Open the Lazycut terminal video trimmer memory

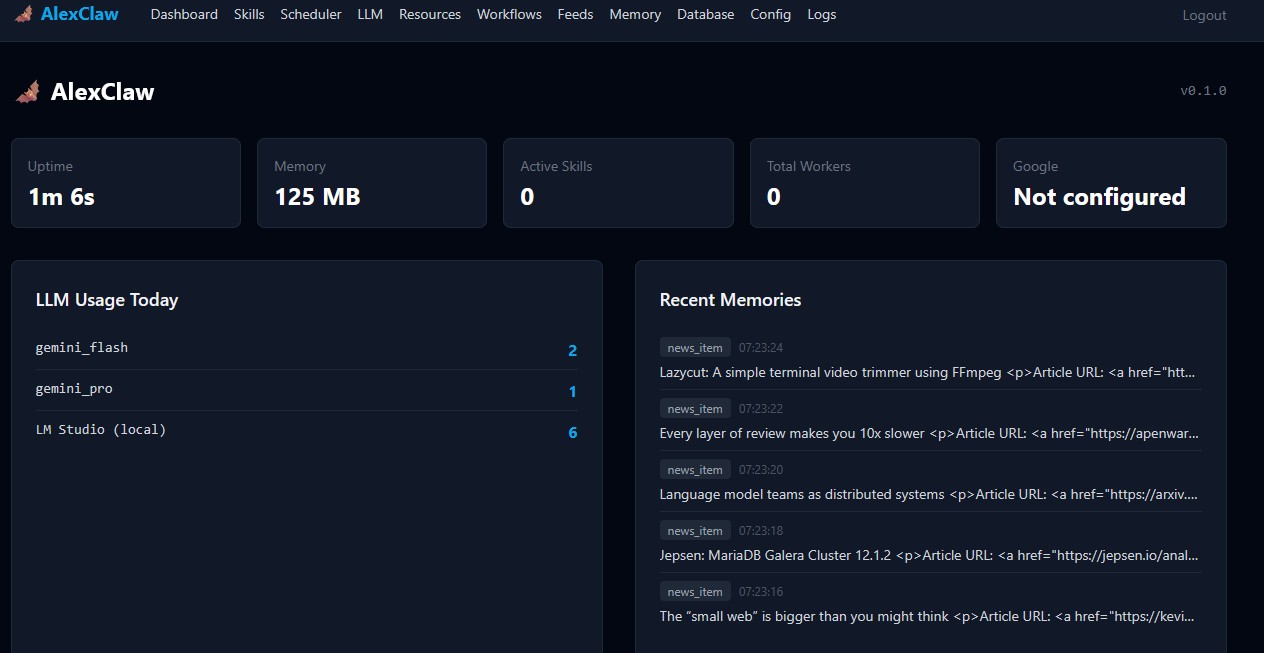pos(928,372)
